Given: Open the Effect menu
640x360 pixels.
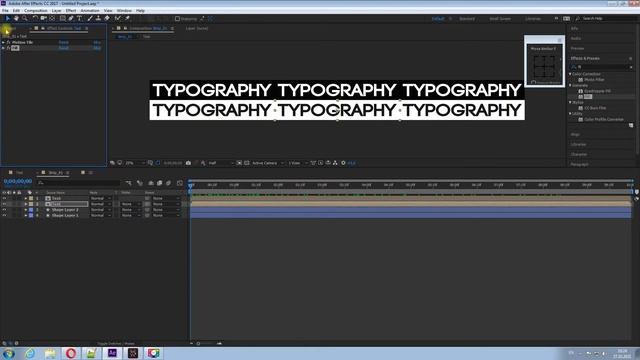Looking at the screenshot, I should pos(71,11).
